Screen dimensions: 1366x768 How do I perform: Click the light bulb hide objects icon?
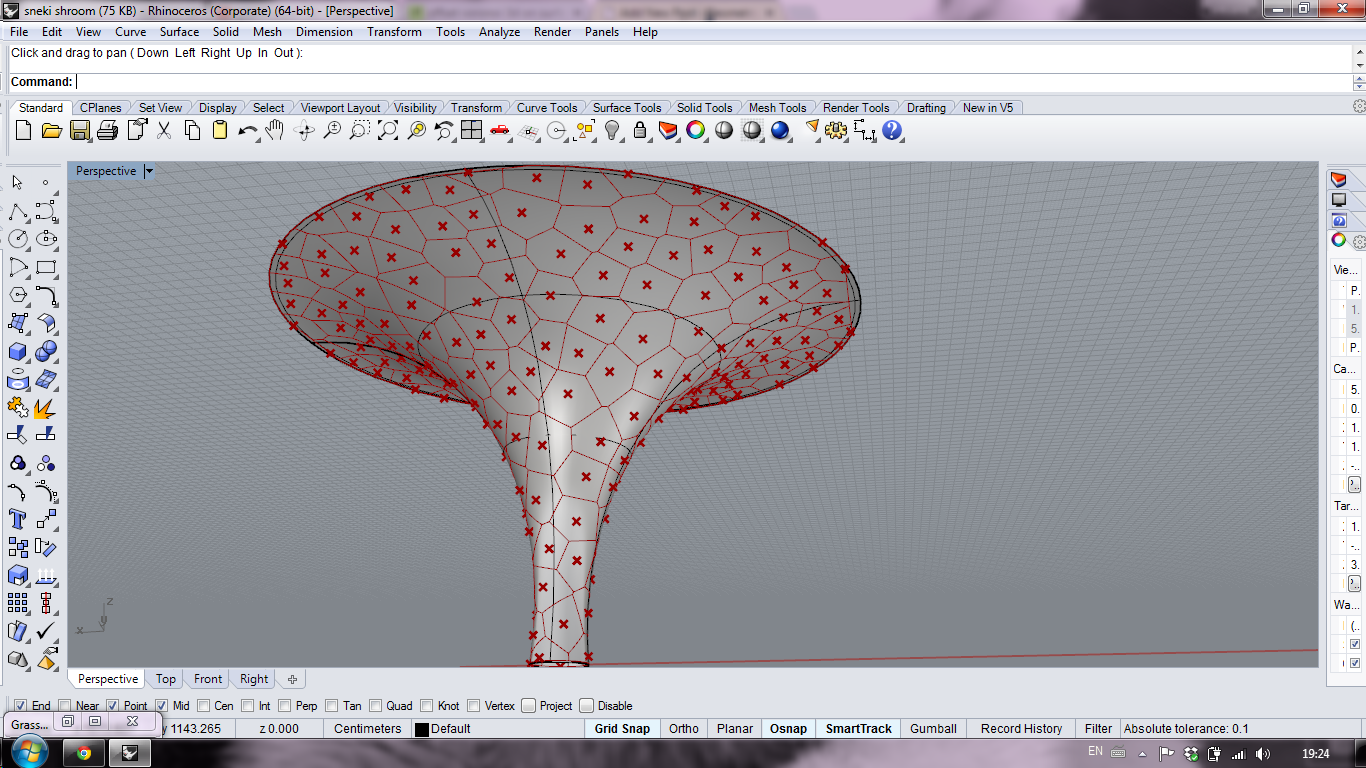(x=613, y=130)
